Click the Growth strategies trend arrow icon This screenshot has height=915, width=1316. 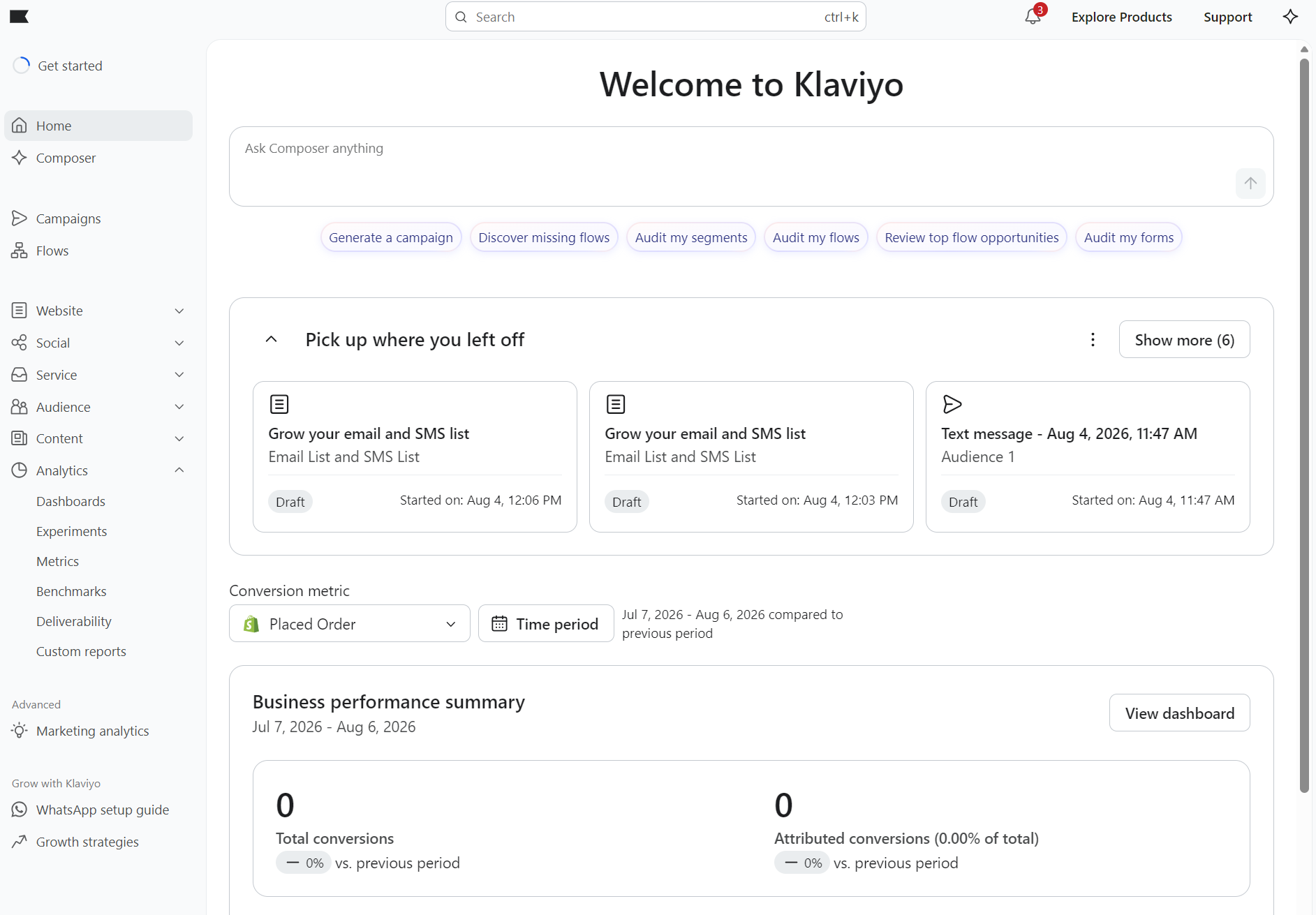click(x=20, y=842)
